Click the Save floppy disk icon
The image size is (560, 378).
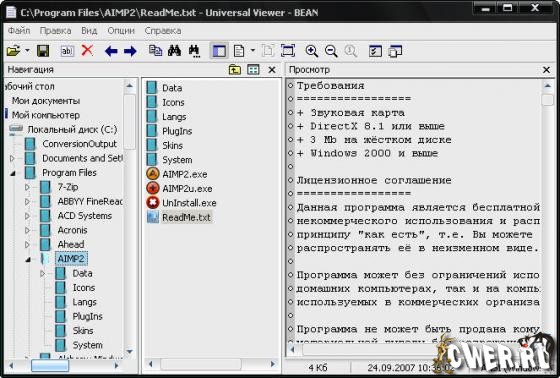click(x=43, y=51)
